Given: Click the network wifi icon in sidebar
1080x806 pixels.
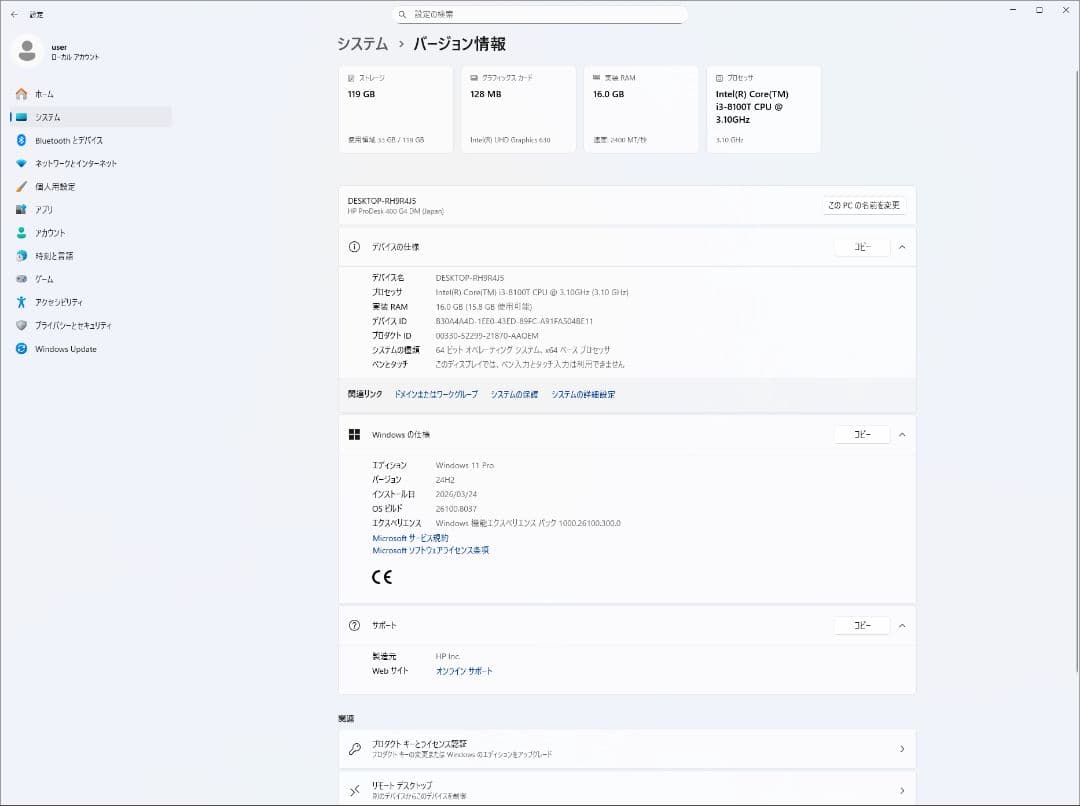Looking at the screenshot, I should click(x=21, y=163).
